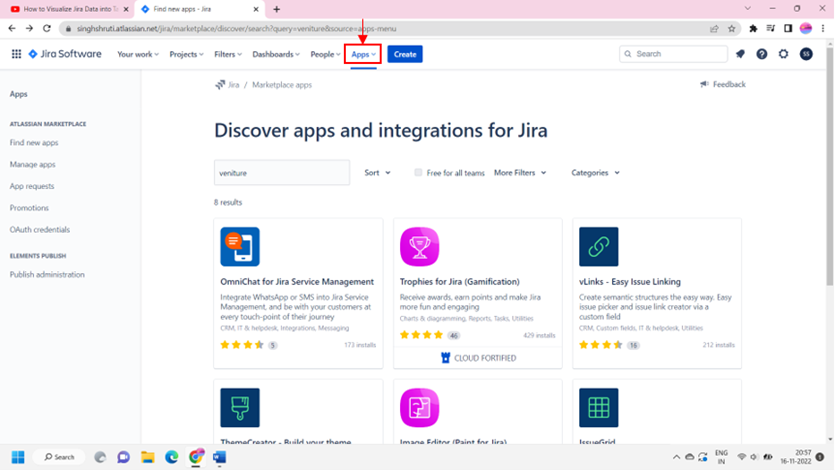
Task: Open OmniChat for Jira Service Management title
Action: click(297, 282)
